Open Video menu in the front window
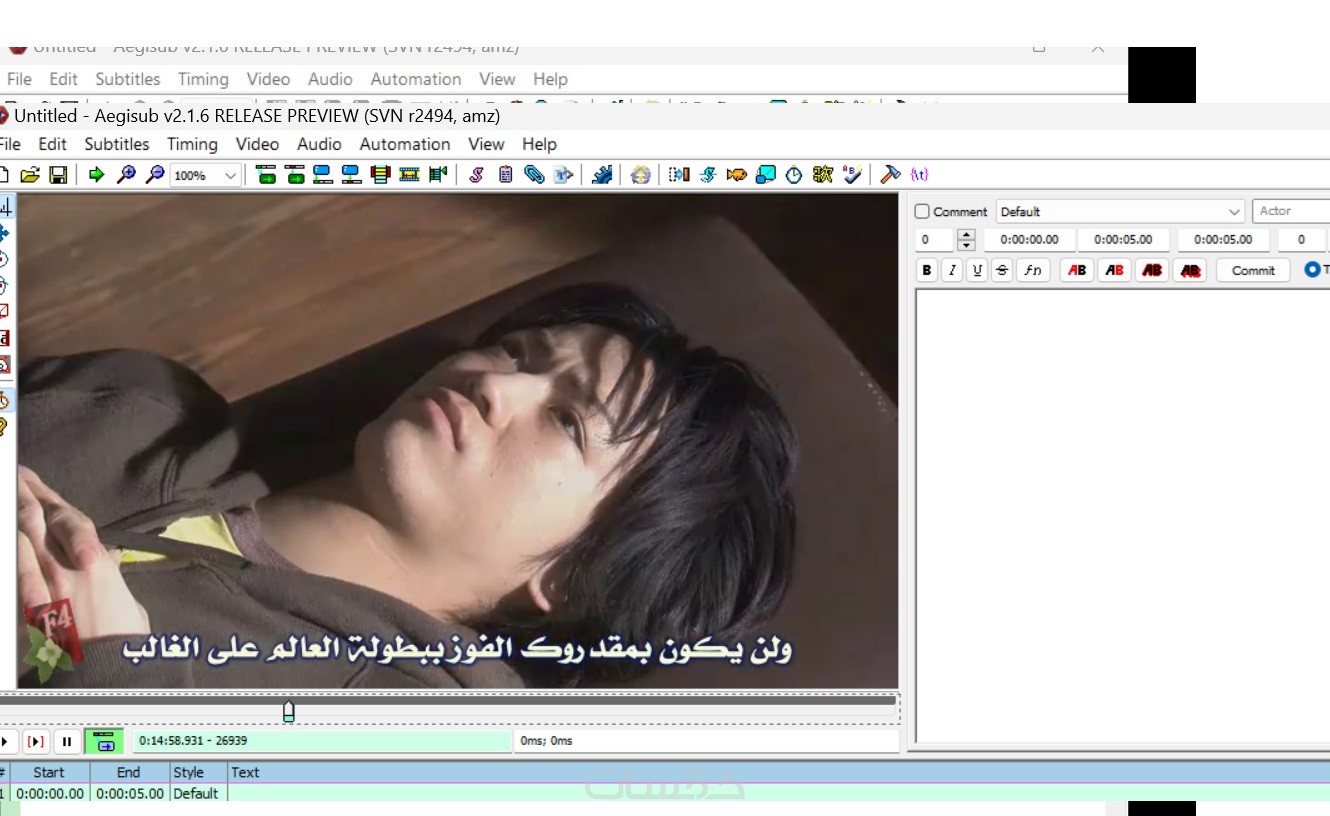1330x816 pixels. pos(257,144)
